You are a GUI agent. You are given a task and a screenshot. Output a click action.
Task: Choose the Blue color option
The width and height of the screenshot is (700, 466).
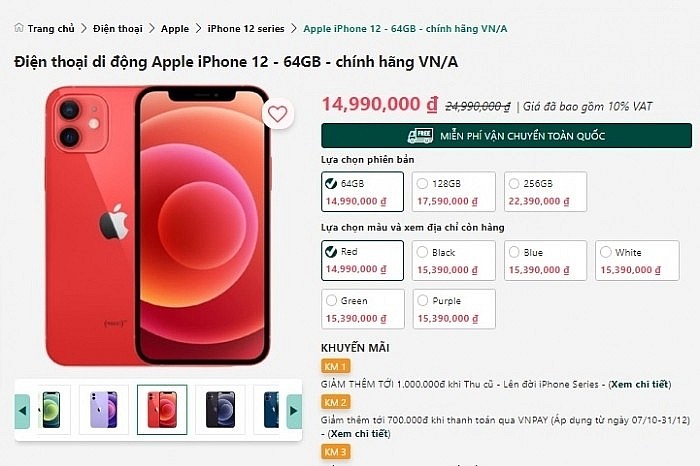tap(546, 261)
